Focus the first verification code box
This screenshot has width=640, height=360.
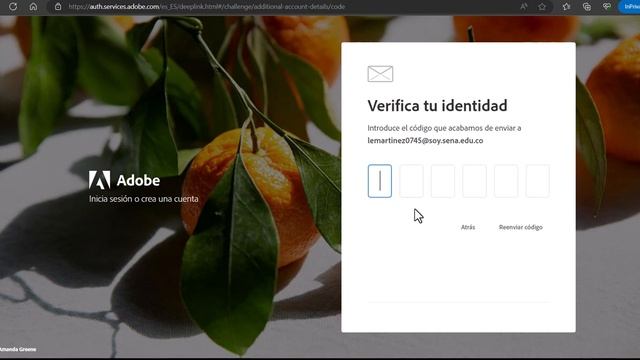pos(380,181)
